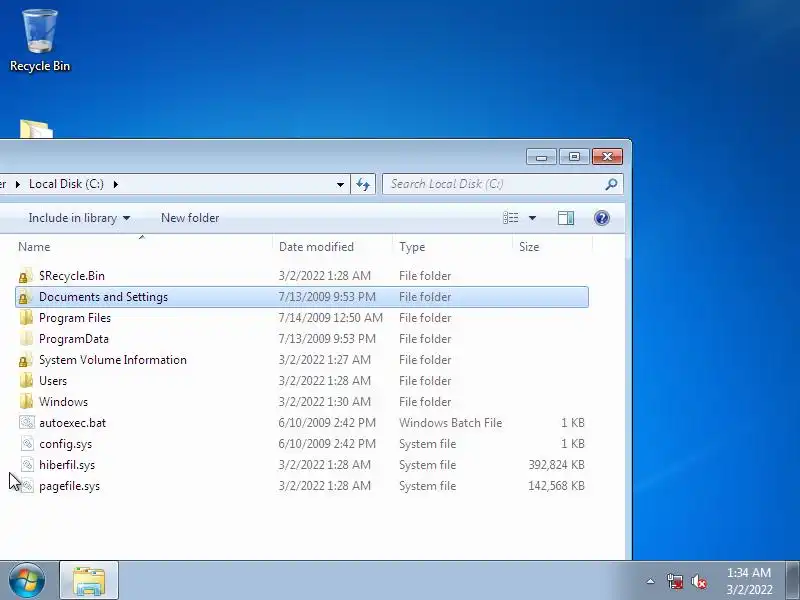800x600 pixels.
Task: Select the $Recycle.Bin name text
Action: point(72,276)
